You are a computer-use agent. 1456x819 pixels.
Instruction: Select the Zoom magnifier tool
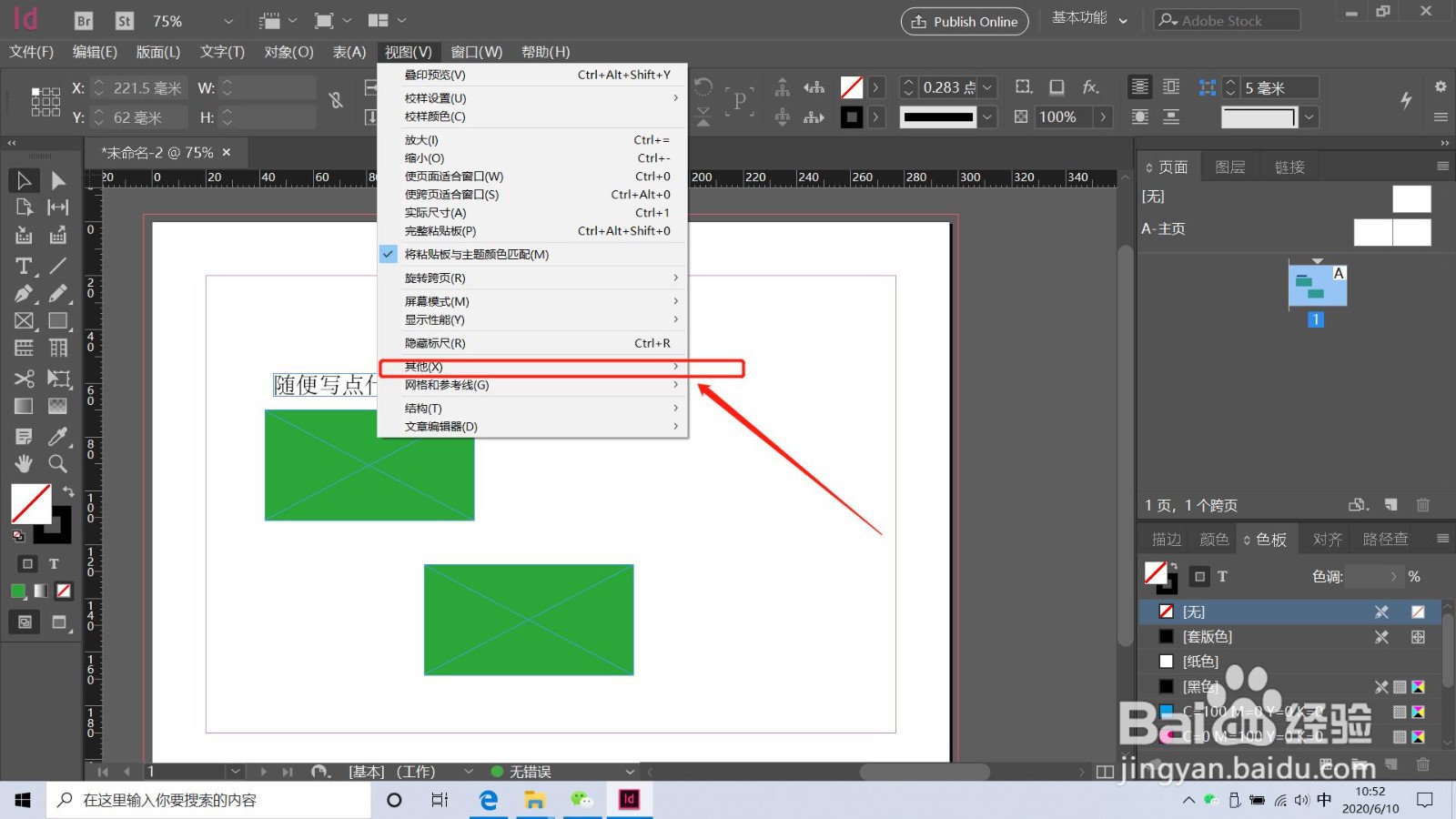[58, 463]
